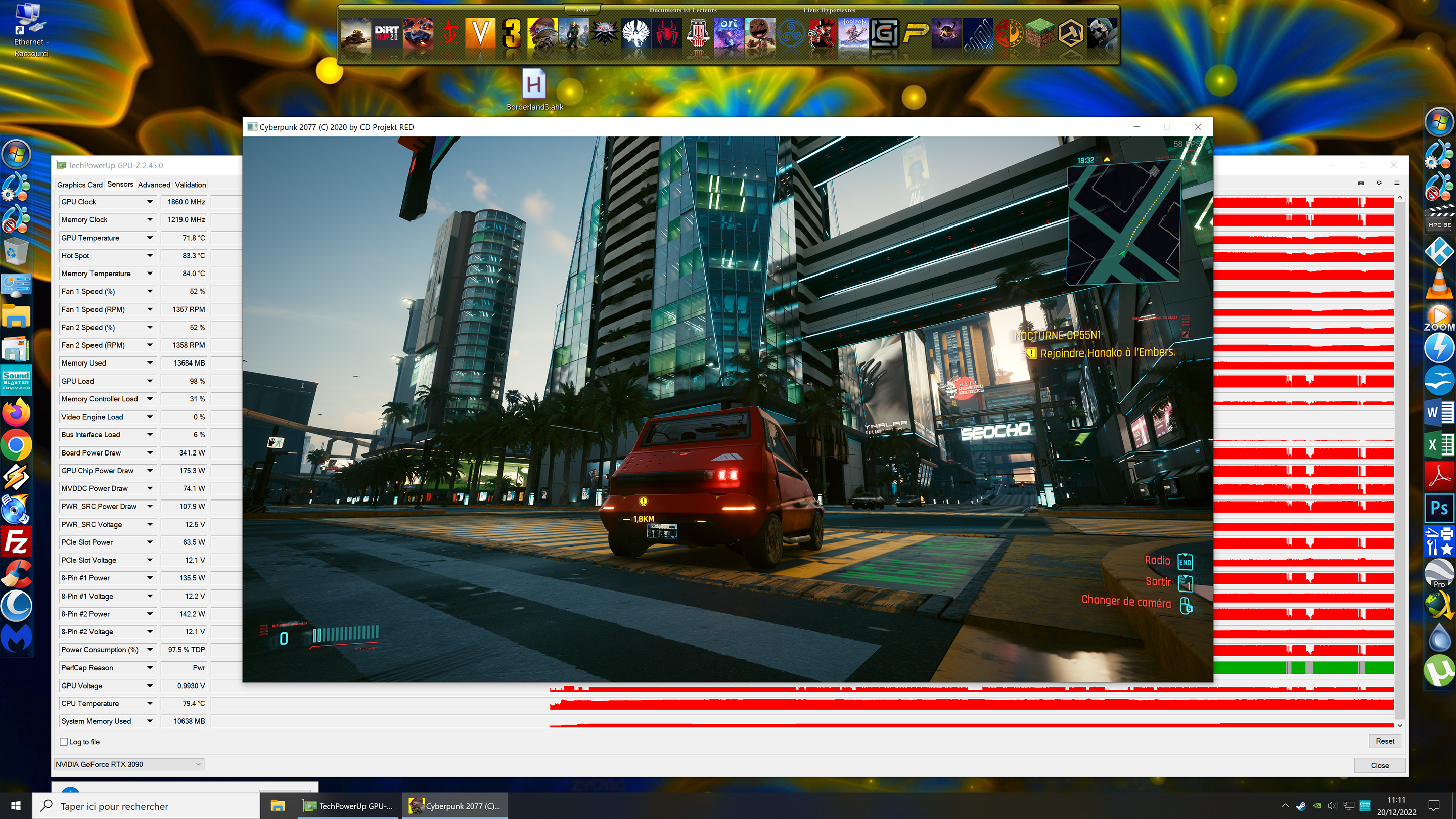Open the NVIDIA GeForce RTX 3090 selector

coord(129,764)
